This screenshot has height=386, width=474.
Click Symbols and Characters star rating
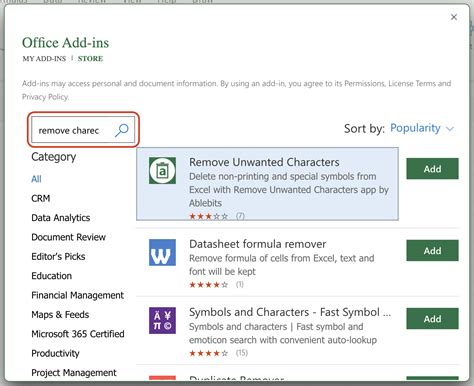click(x=209, y=353)
